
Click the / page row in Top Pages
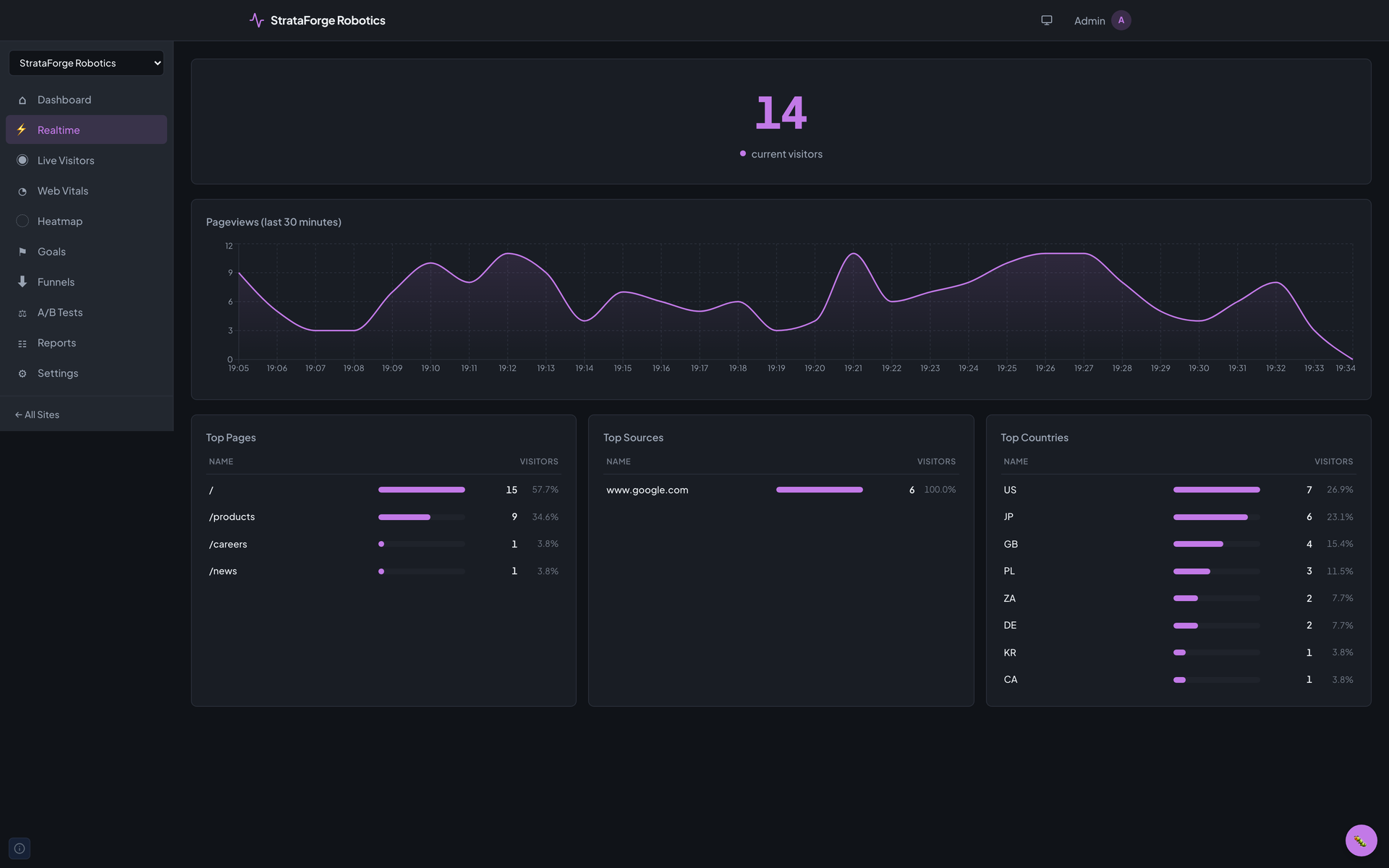click(x=383, y=490)
